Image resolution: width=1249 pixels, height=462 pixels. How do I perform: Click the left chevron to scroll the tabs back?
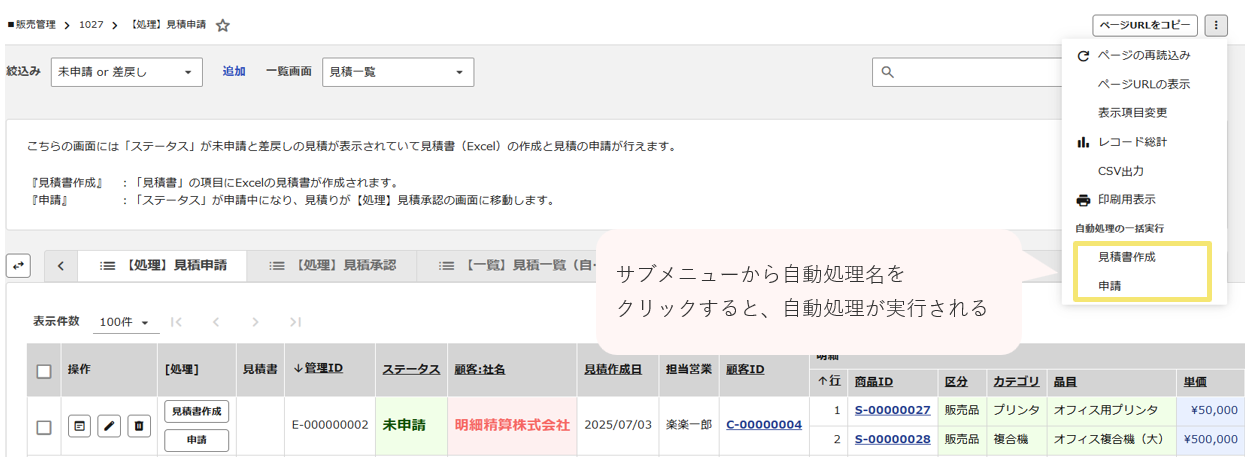[61, 266]
